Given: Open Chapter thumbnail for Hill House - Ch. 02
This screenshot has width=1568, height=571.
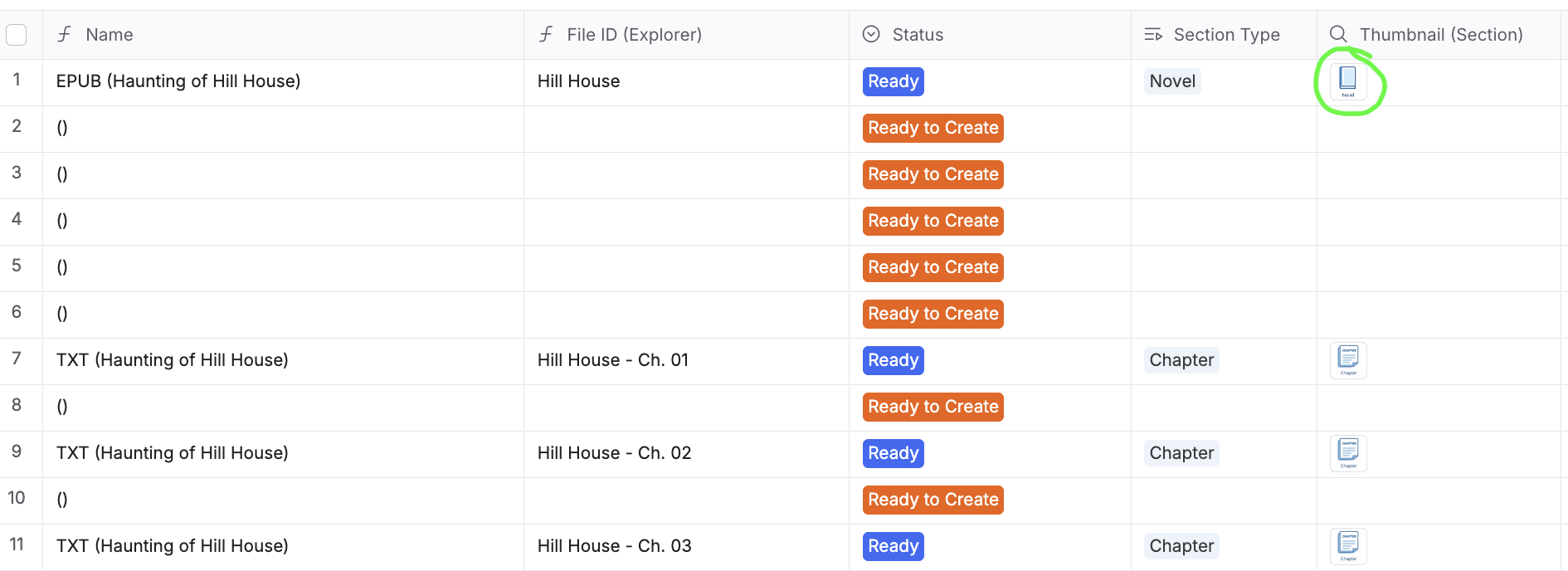Looking at the screenshot, I should [x=1348, y=453].
